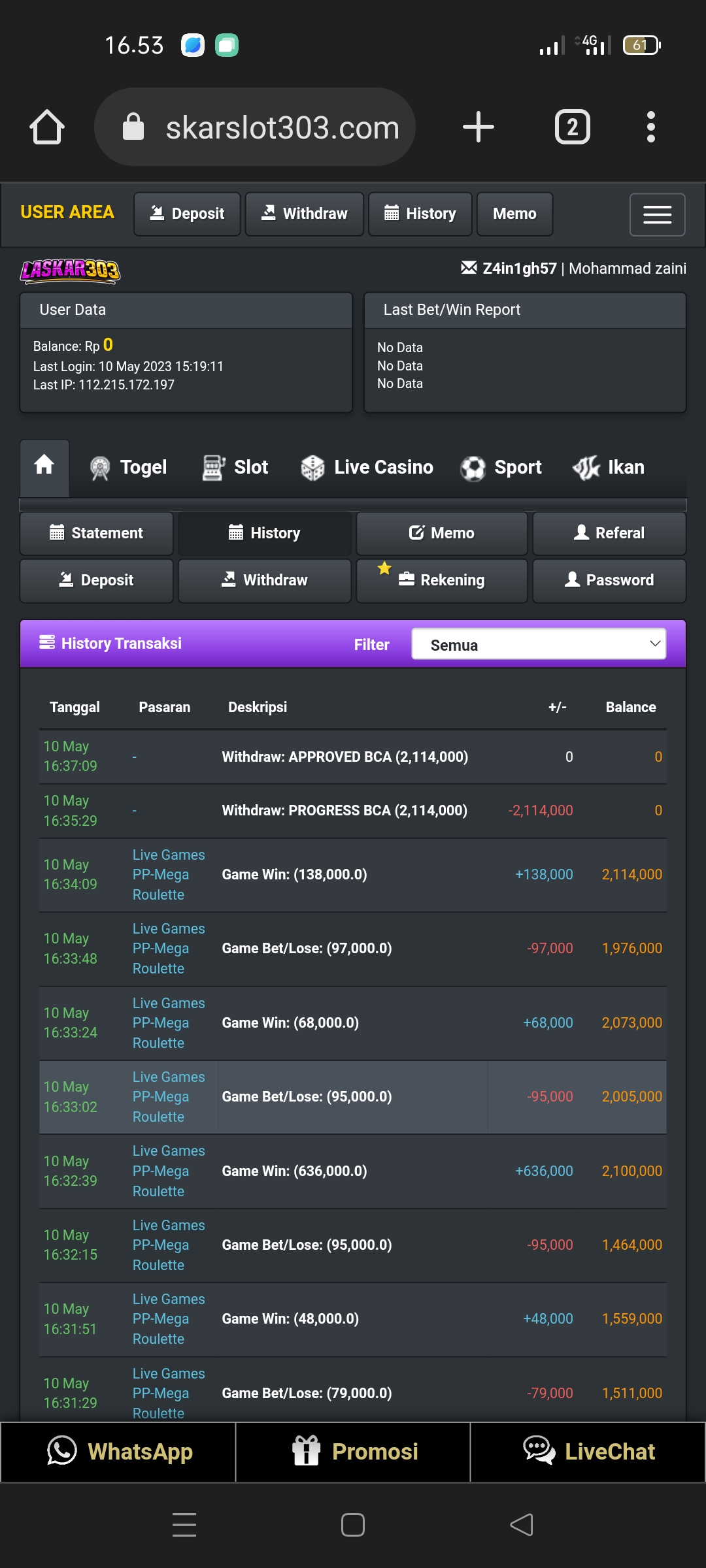706x1568 pixels.
Task: Click the Deposit button in top bar
Action: pyautogui.click(x=187, y=214)
